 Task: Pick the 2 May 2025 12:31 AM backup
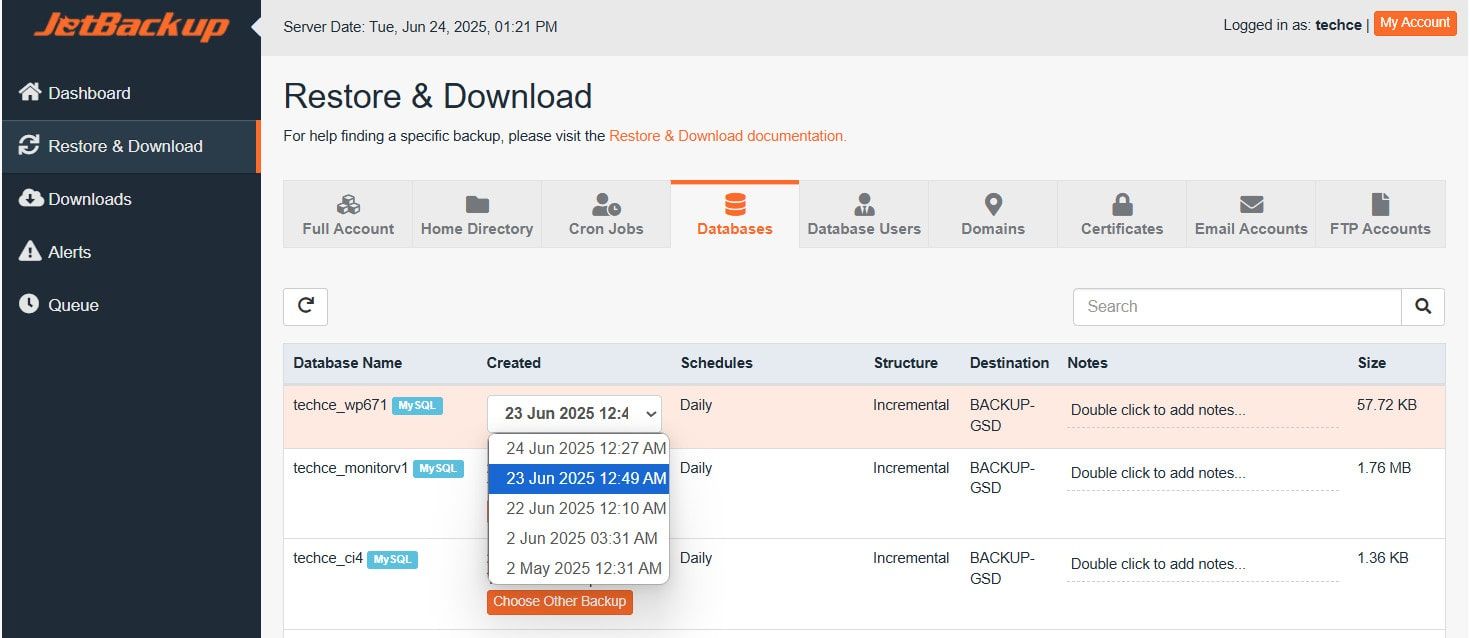583,568
